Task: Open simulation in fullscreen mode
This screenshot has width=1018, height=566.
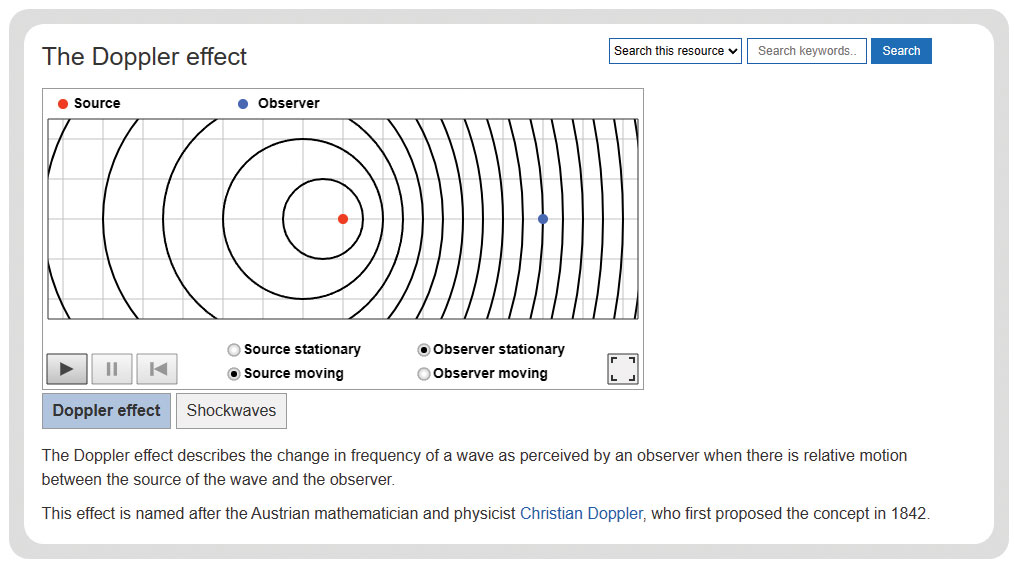Action: (x=623, y=369)
